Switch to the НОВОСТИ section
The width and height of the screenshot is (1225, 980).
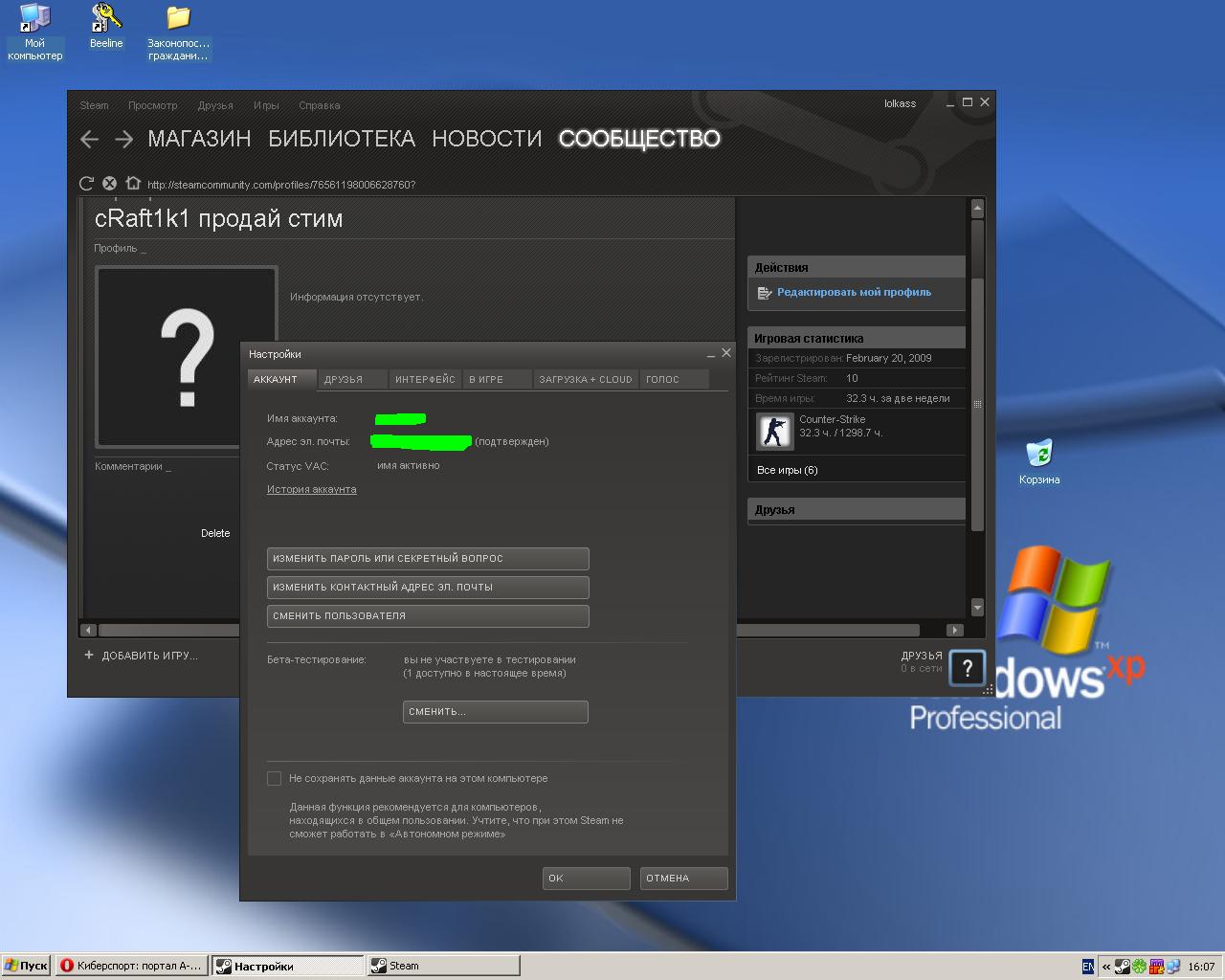(487, 139)
